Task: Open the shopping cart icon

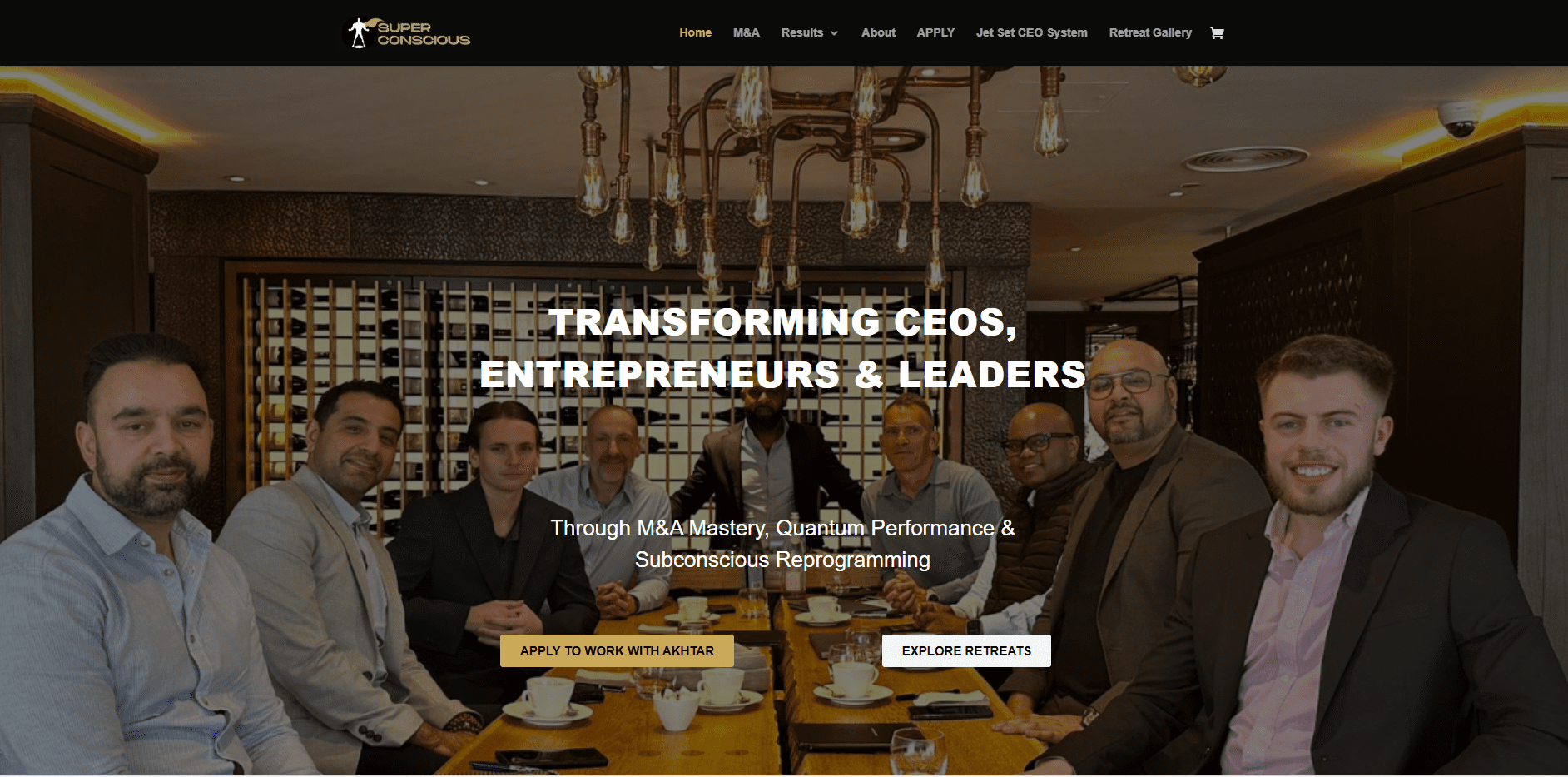Action: [1217, 33]
